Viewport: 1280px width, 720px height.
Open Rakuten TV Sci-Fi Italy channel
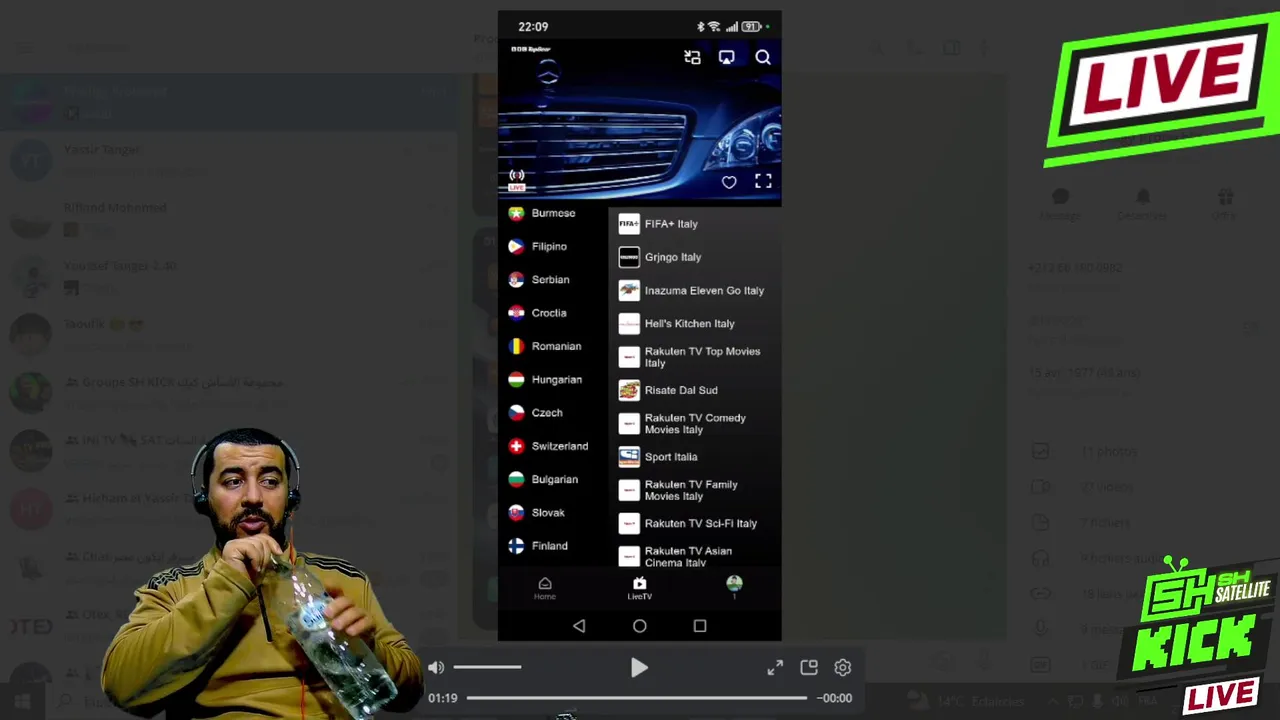tap(694, 523)
